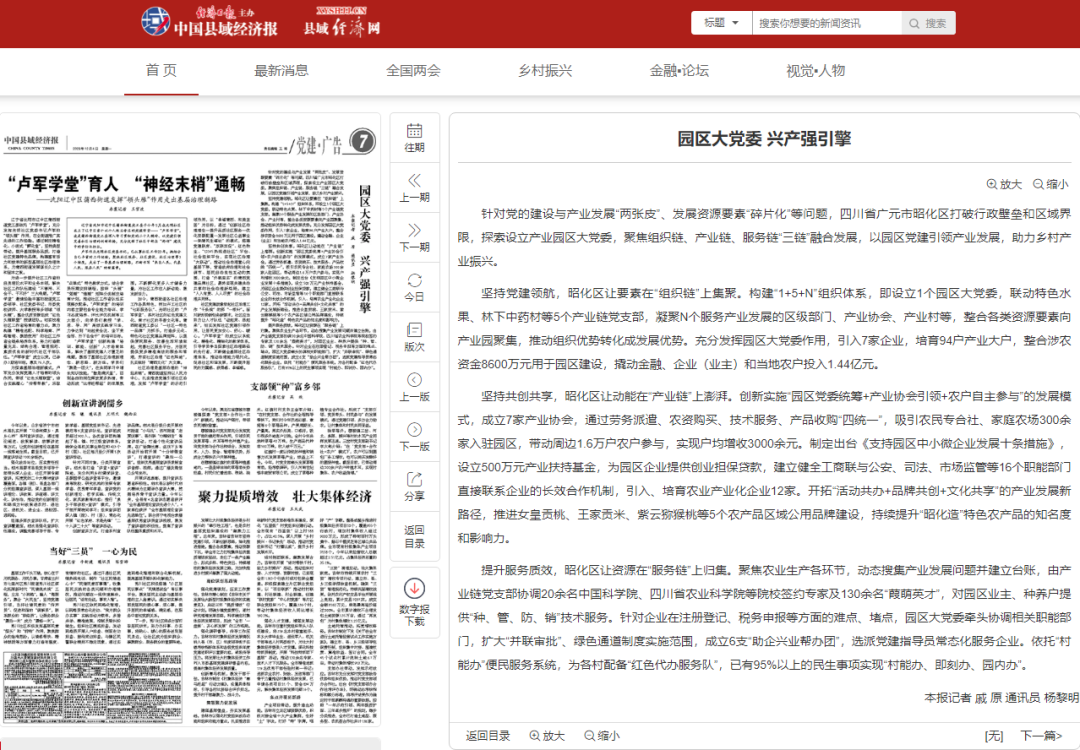Open the 全国两会 tab
The height and width of the screenshot is (750, 1080).
413,70
